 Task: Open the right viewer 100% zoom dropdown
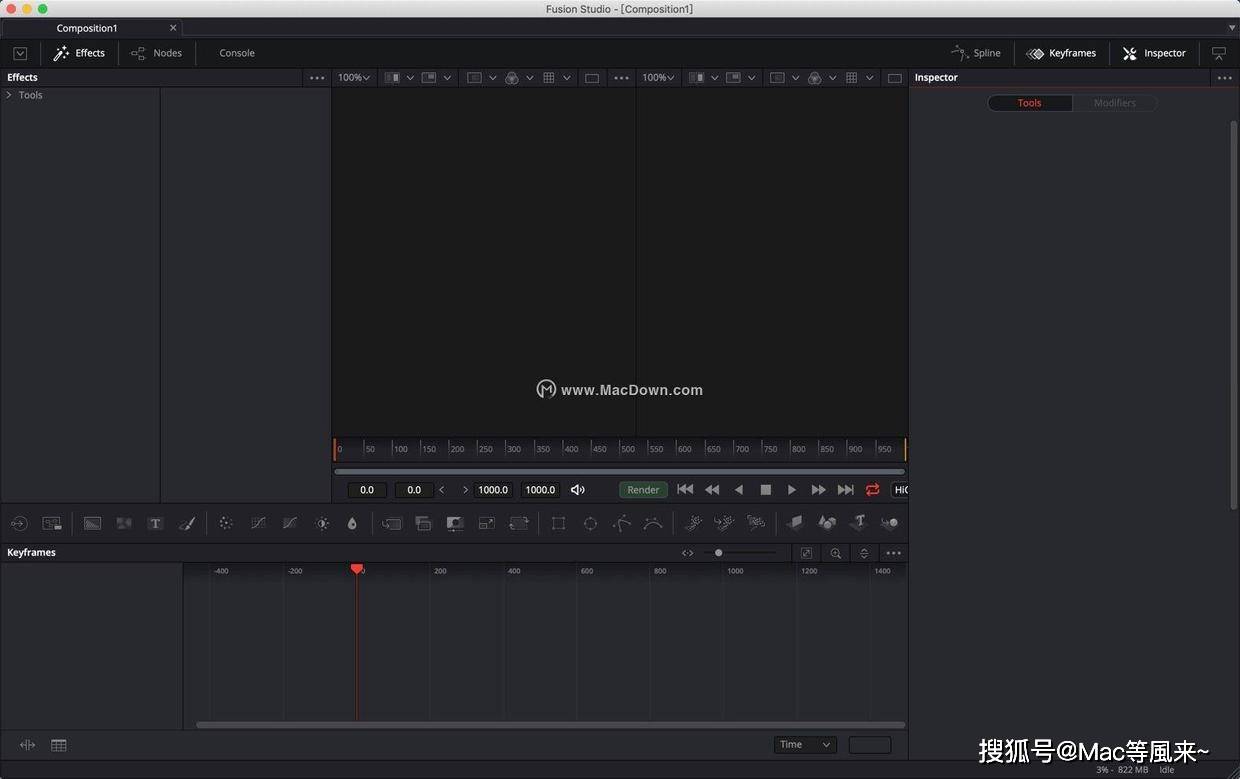[x=658, y=78]
